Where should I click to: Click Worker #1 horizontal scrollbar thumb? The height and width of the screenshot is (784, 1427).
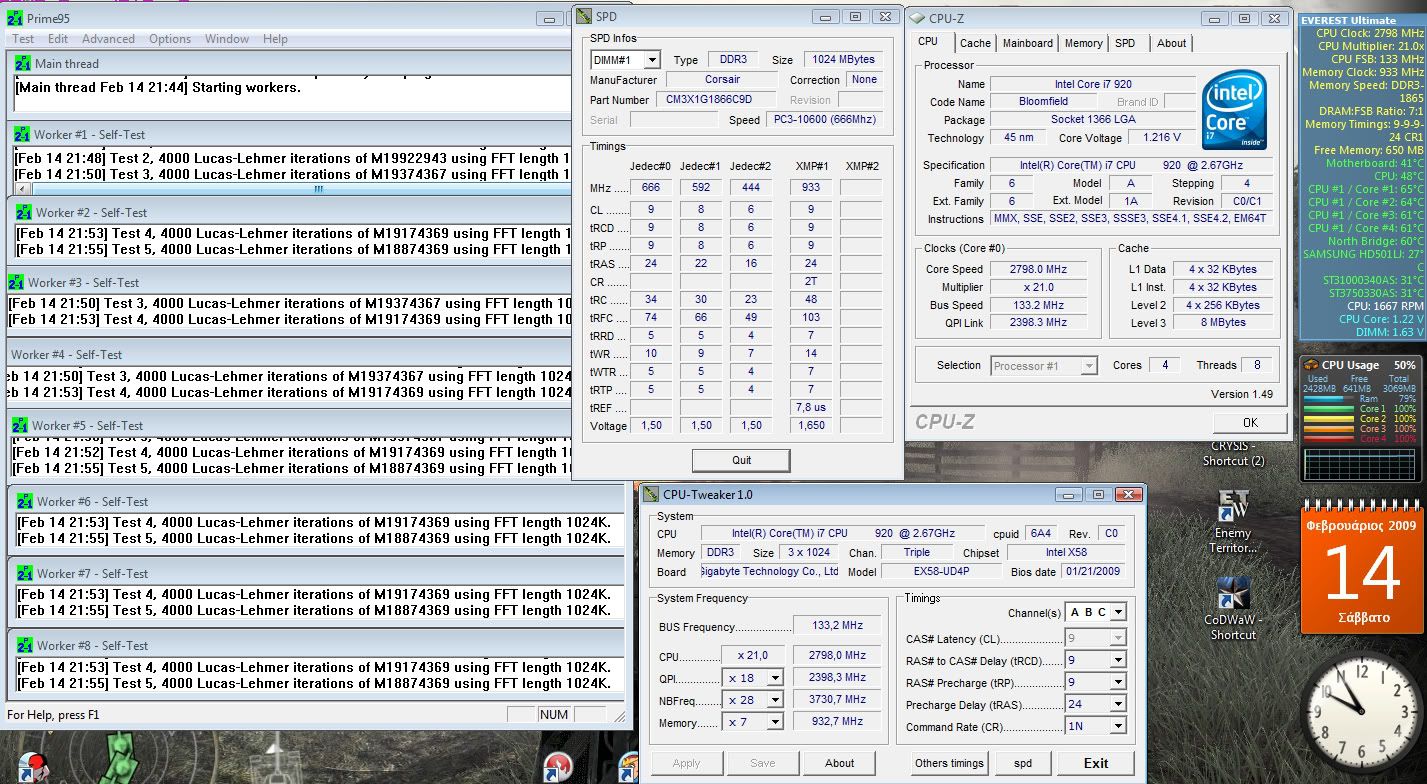pyautogui.click(x=318, y=188)
